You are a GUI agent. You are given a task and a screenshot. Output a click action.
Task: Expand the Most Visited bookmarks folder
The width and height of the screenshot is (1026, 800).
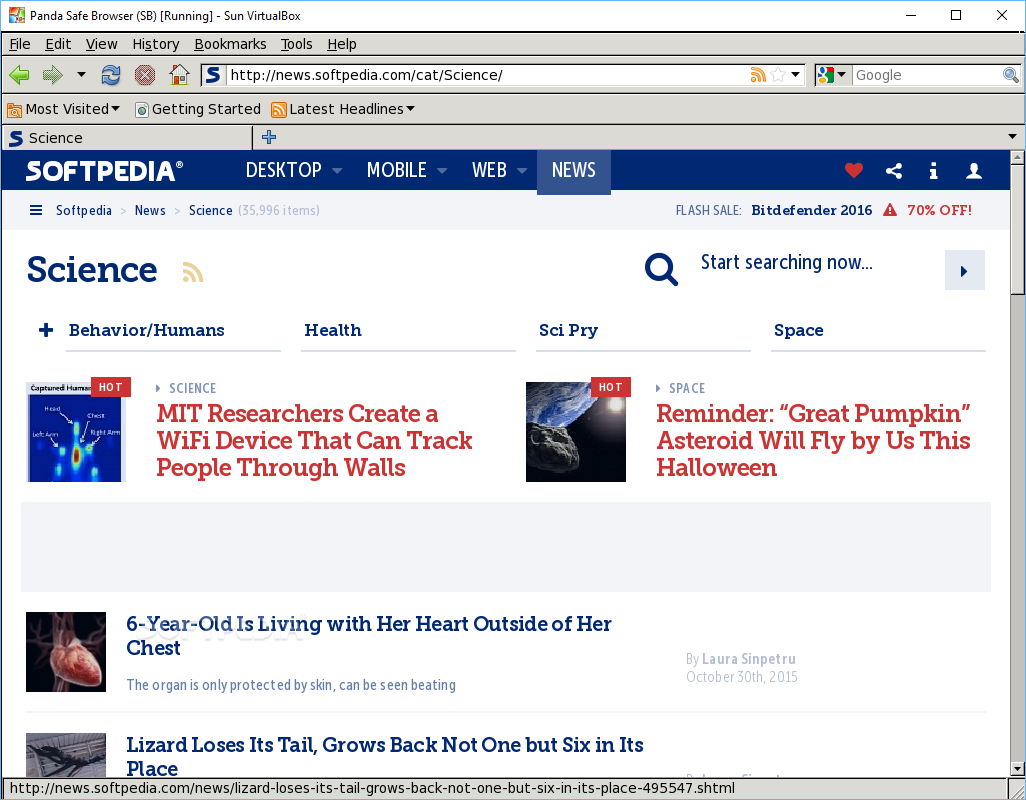coord(63,109)
